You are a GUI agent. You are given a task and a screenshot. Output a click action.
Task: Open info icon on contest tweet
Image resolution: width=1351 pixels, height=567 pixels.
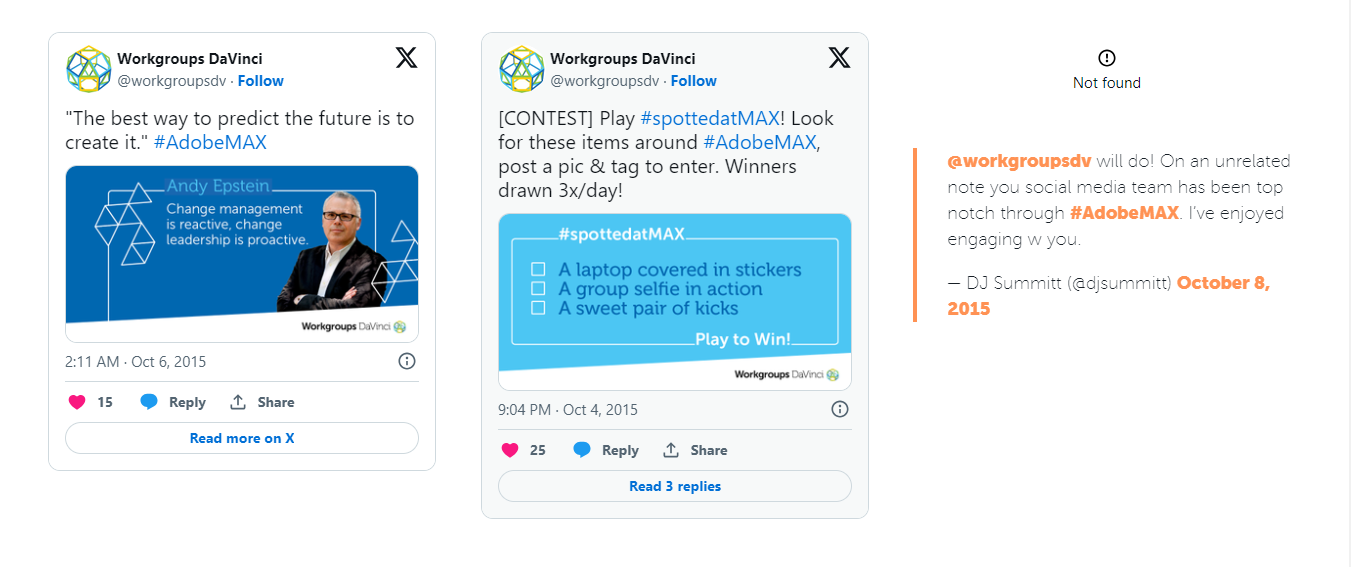coord(840,409)
